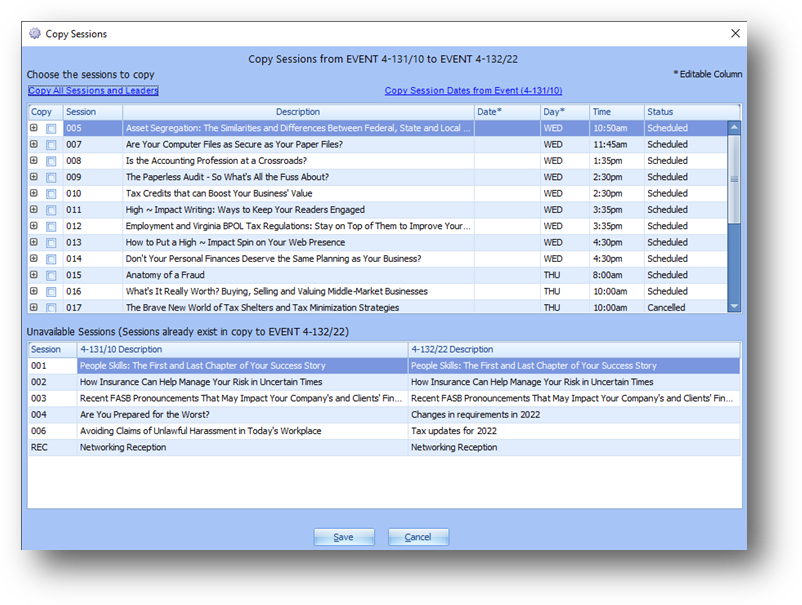Expand the row for session 016
The height and width of the screenshot is (605, 802).
pos(34,291)
